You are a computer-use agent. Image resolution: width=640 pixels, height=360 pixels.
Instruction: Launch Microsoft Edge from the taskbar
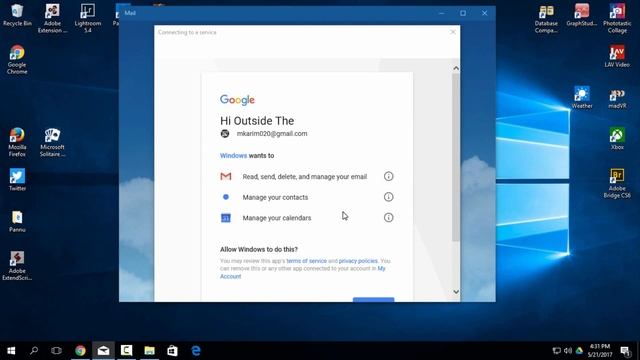tap(196, 351)
